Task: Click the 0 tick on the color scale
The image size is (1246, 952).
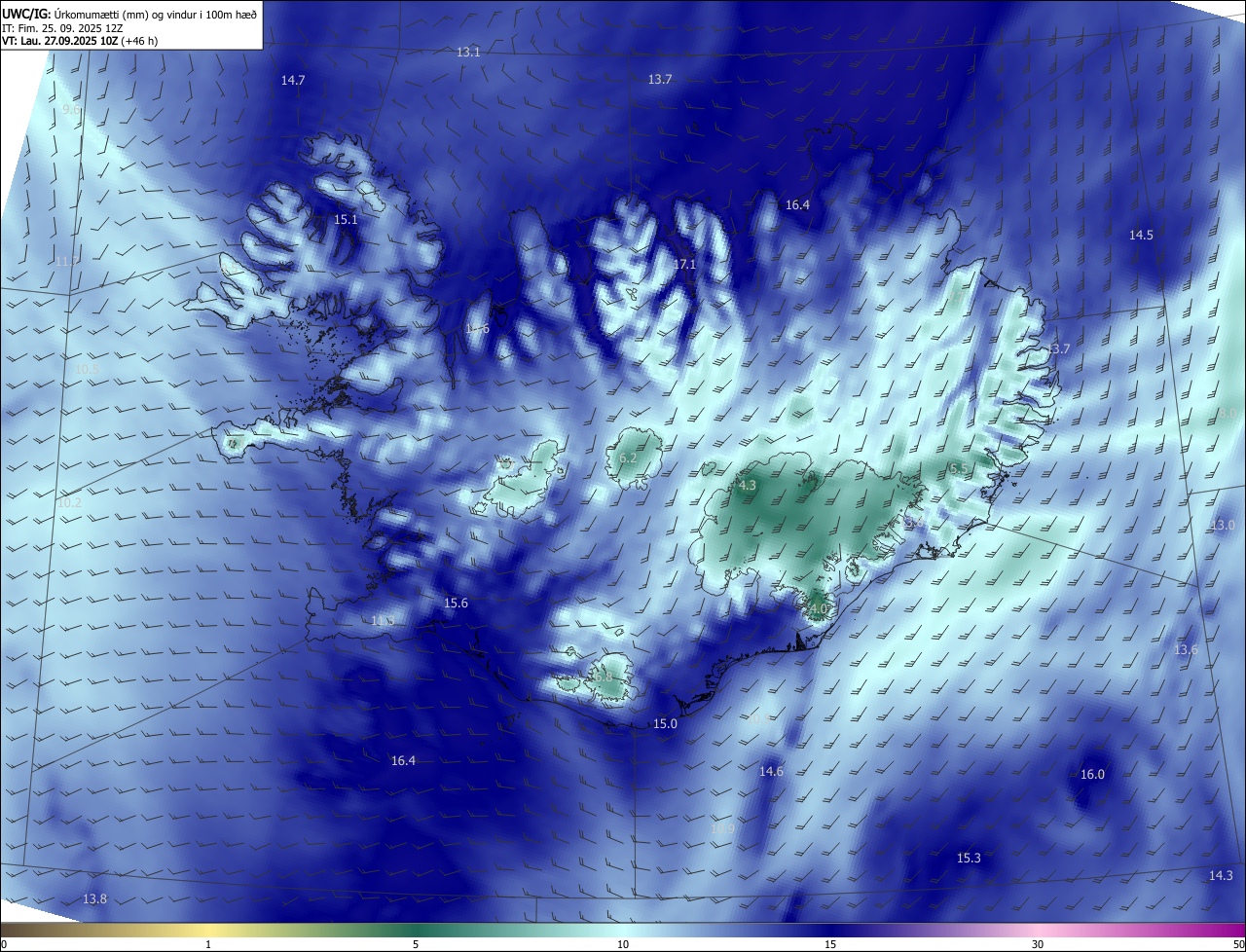Action: [x=3, y=944]
